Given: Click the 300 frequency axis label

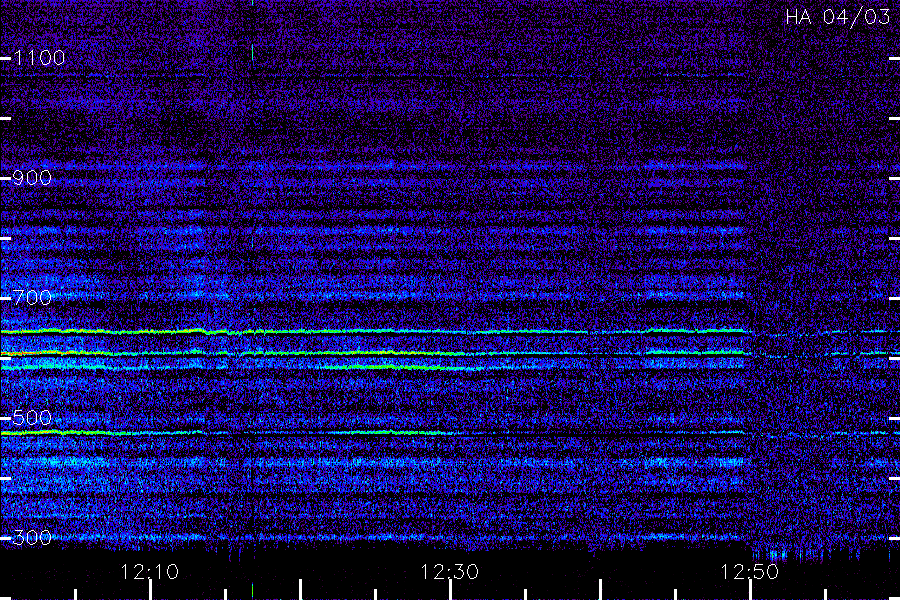Looking at the screenshot, I should 32,538.
